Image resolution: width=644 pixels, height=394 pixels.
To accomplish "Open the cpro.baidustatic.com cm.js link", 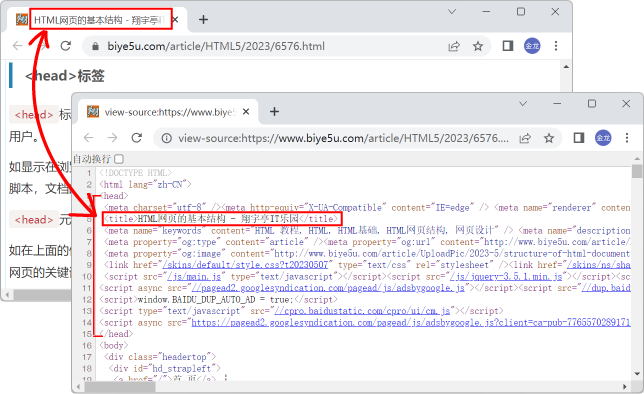I will pos(362,311).
